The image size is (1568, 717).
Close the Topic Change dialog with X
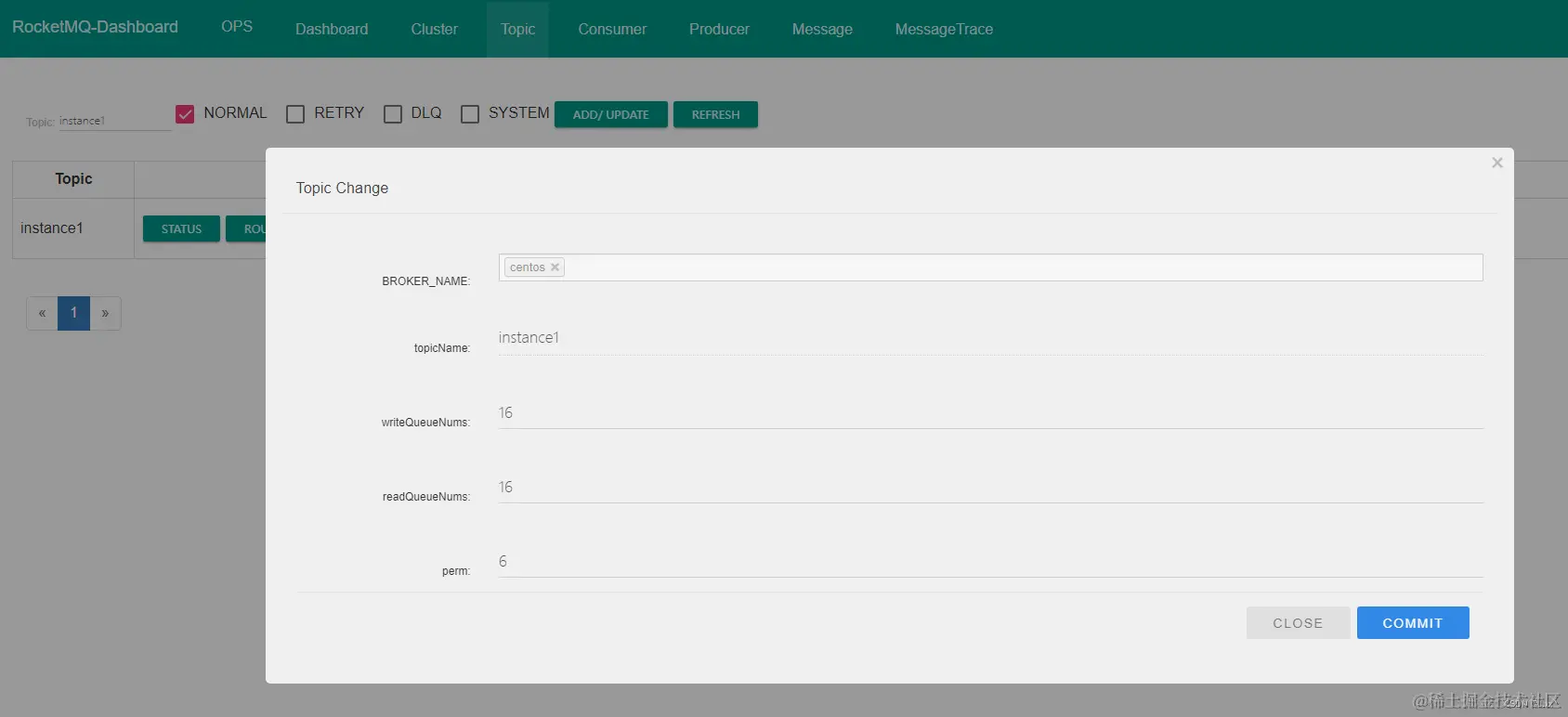1496,163
